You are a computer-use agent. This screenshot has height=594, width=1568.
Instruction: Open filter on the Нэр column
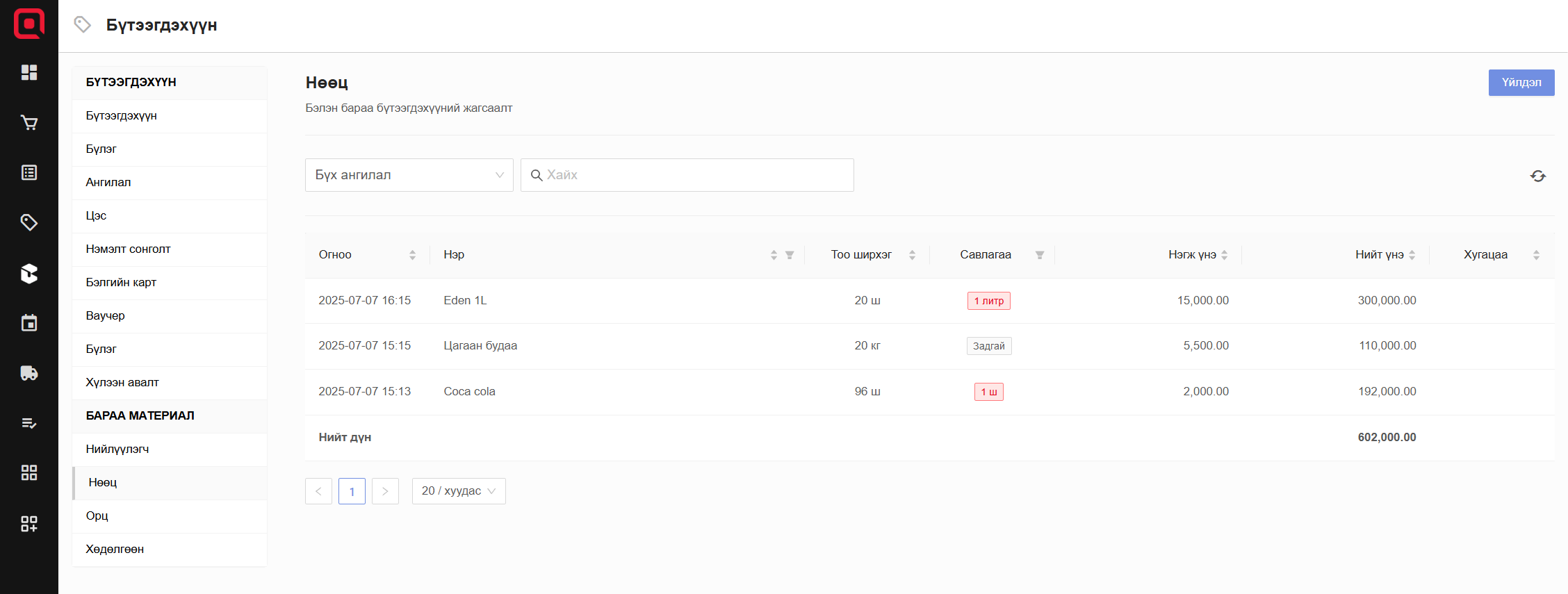[790, 255]
